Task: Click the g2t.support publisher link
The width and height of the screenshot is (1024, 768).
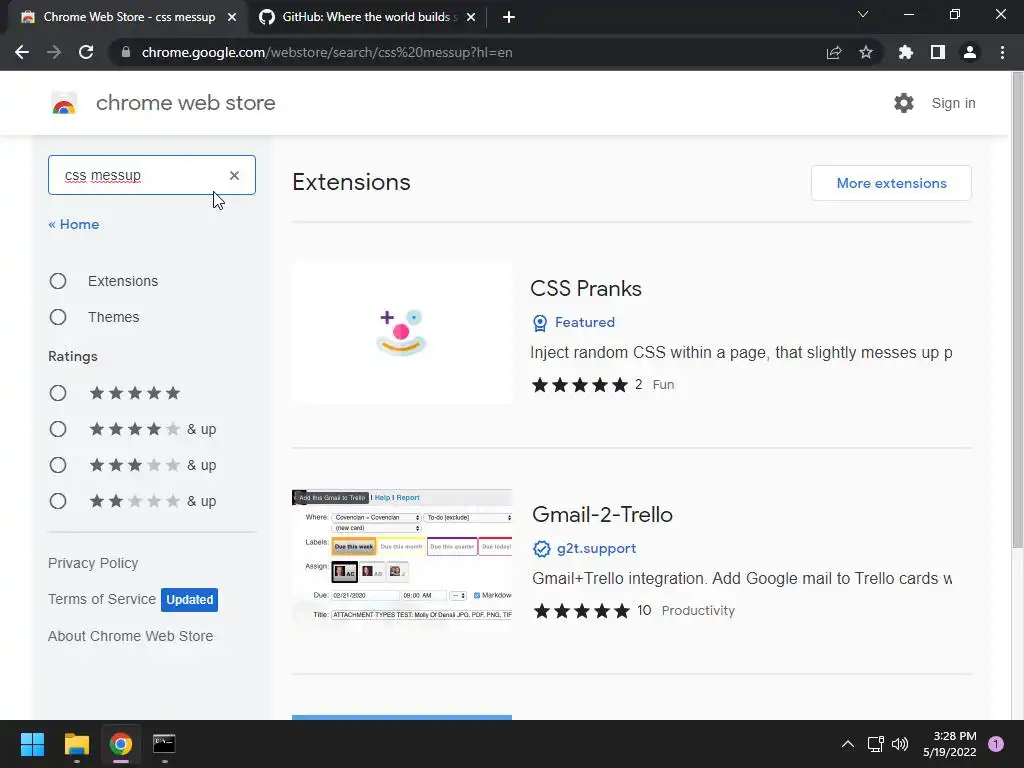Action: point(596,549)
